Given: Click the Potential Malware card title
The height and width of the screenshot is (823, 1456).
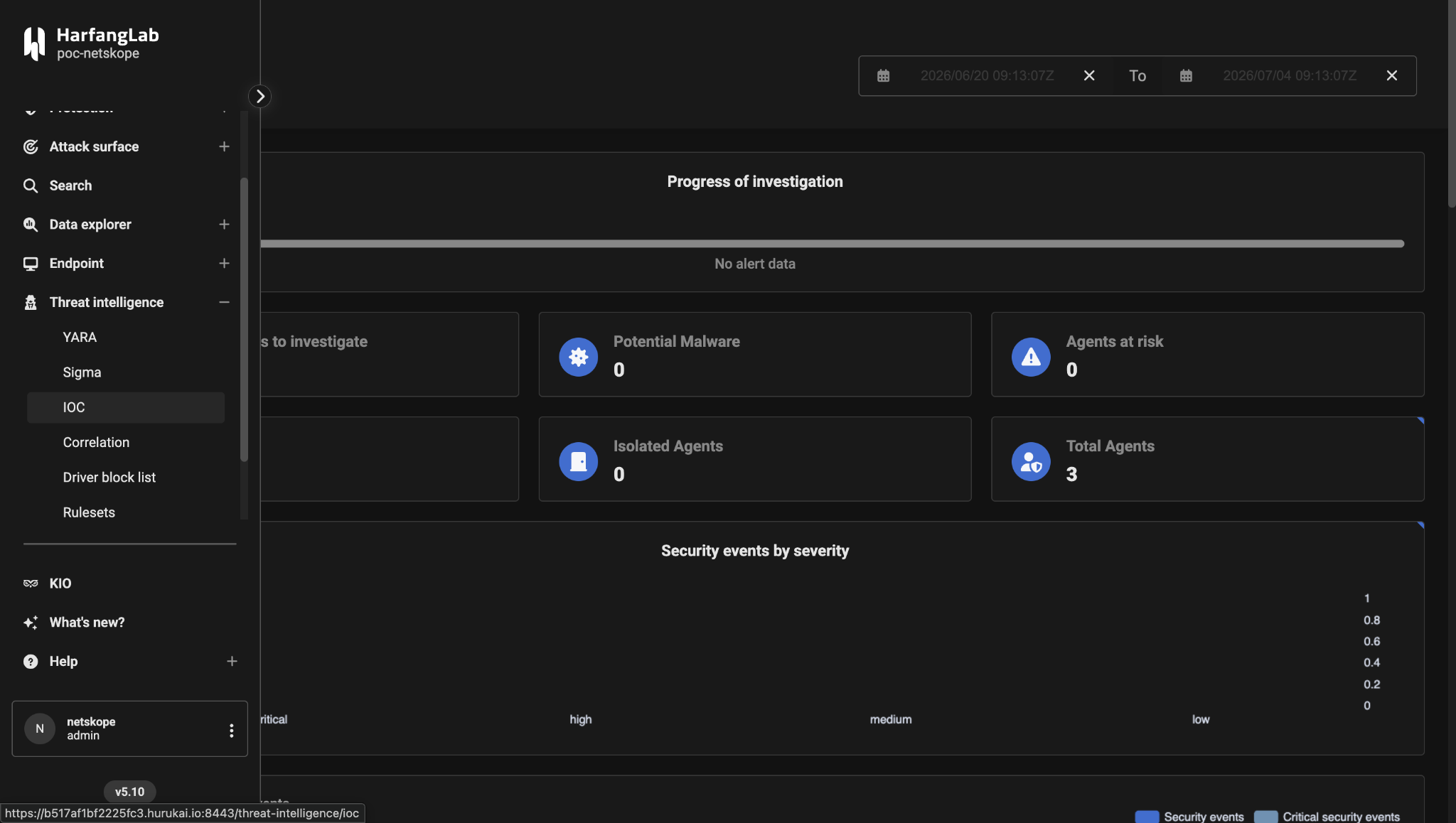Looking at the screenshot, I should coord(676,342).
